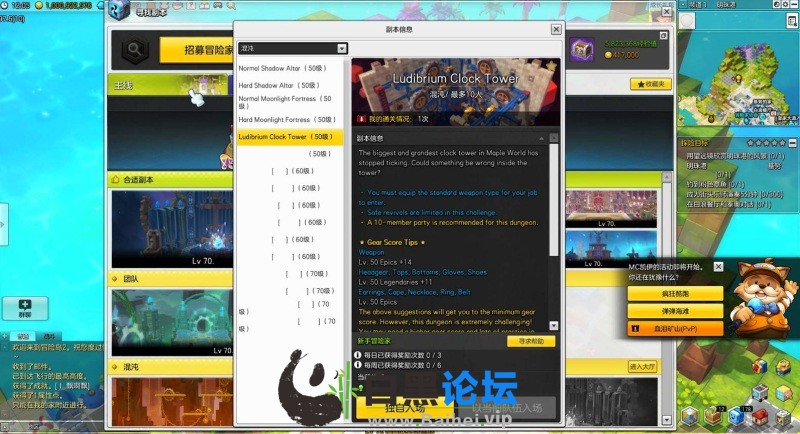Screen dimensions: 800x434
Task: Open the treasure chest reward icon
Action: tap(582, 50)
